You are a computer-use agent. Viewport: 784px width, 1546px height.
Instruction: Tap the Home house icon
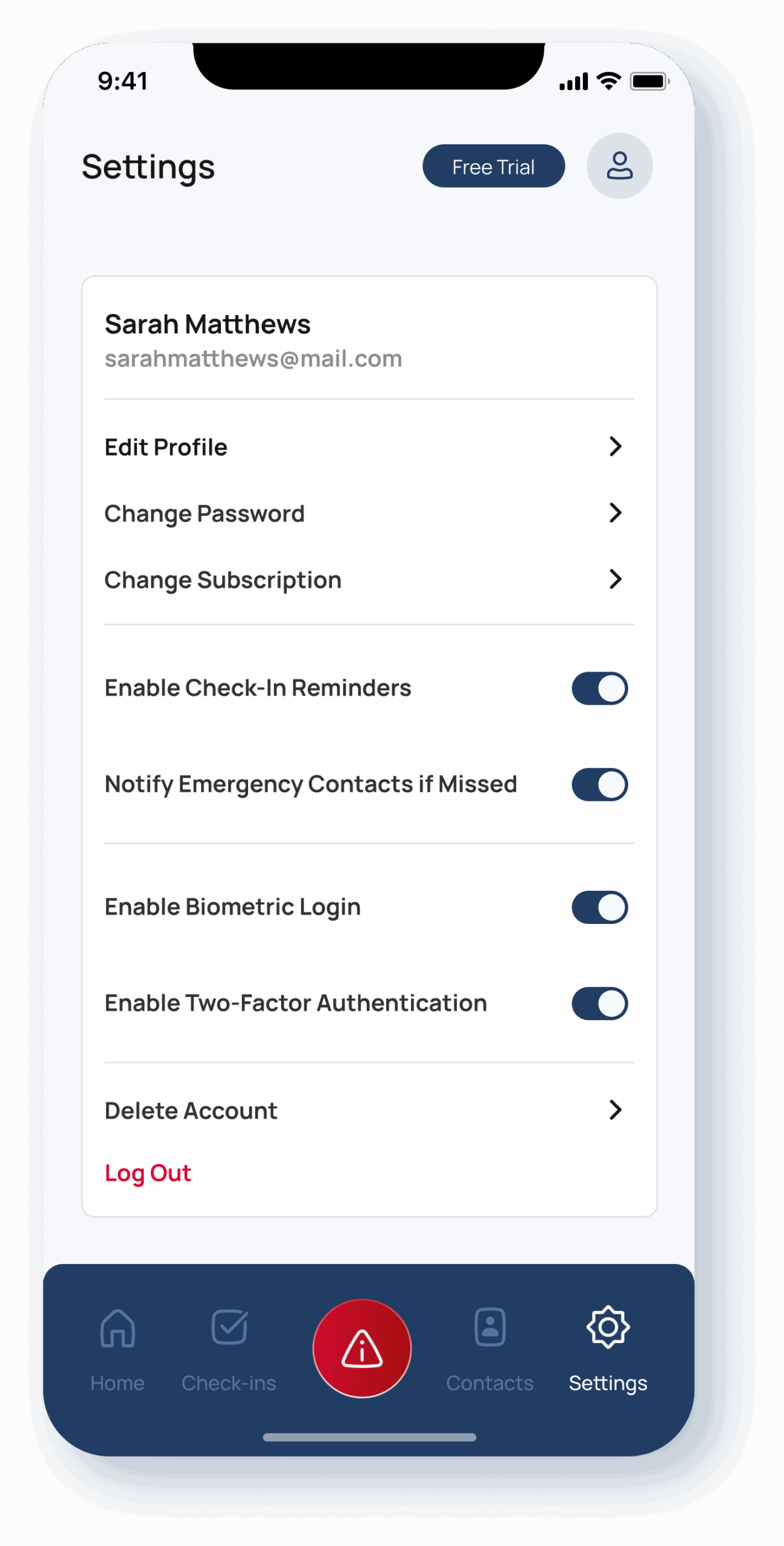(x=118, y=1328)
